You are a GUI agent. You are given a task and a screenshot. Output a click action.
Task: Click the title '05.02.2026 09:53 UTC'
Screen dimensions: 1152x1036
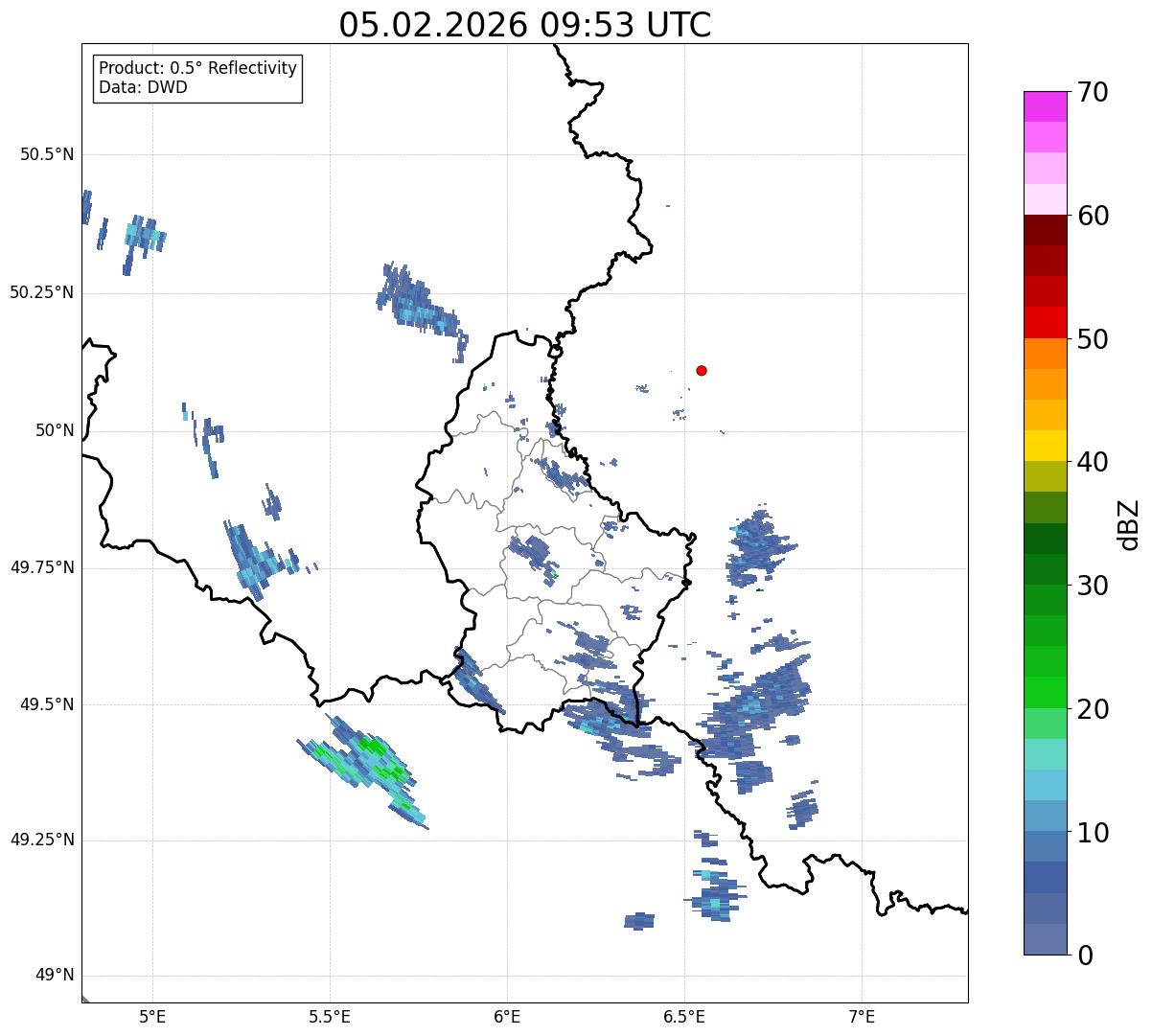(525, 25)
